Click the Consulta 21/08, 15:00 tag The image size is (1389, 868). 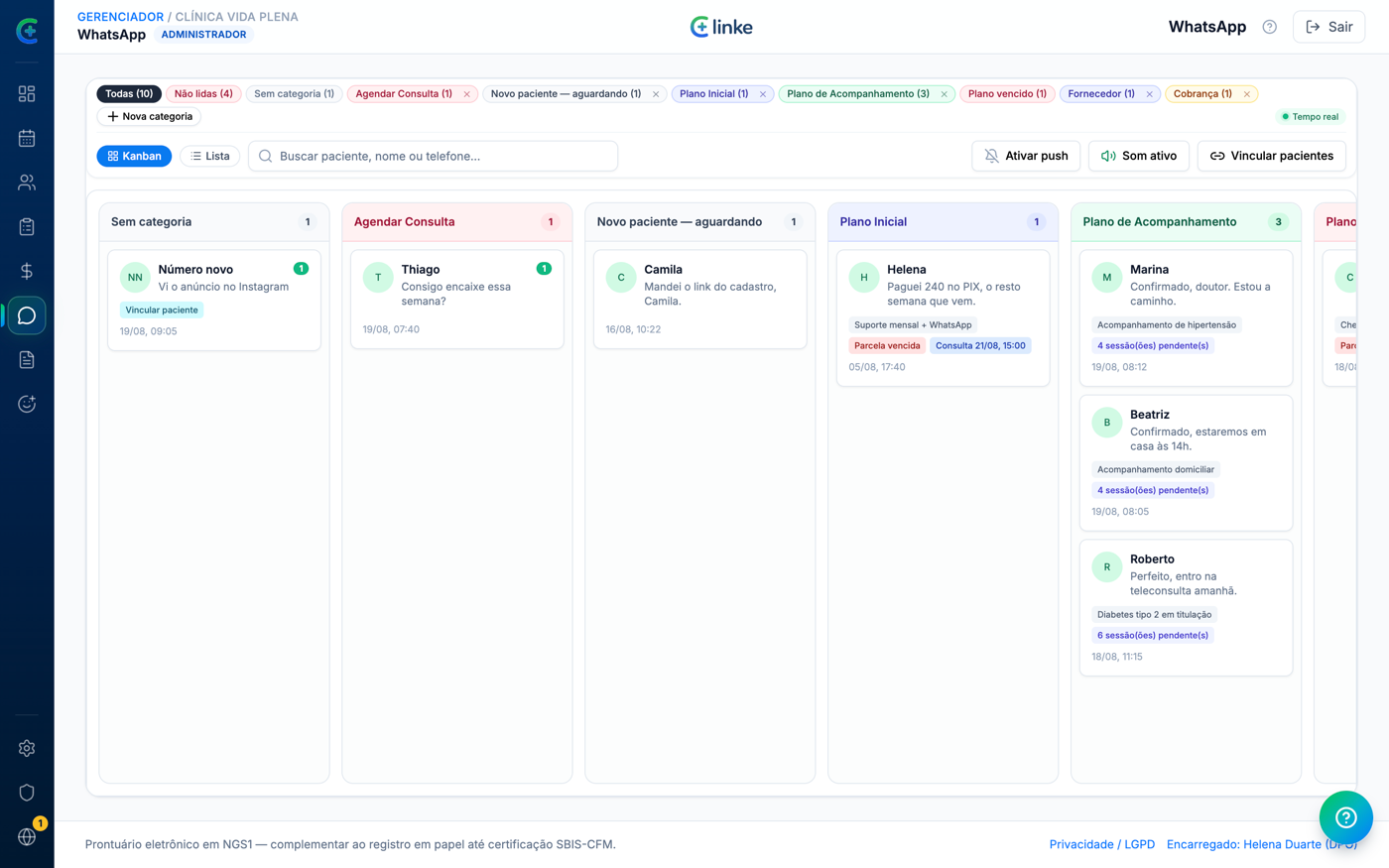click(x=980, y=345)
